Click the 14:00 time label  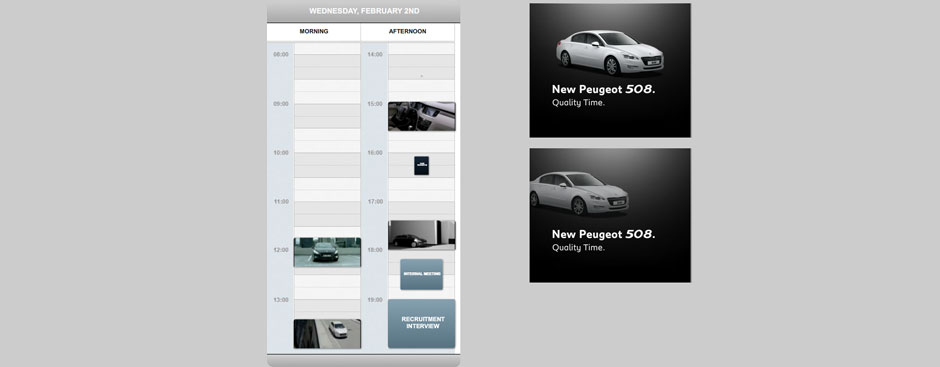375,55
